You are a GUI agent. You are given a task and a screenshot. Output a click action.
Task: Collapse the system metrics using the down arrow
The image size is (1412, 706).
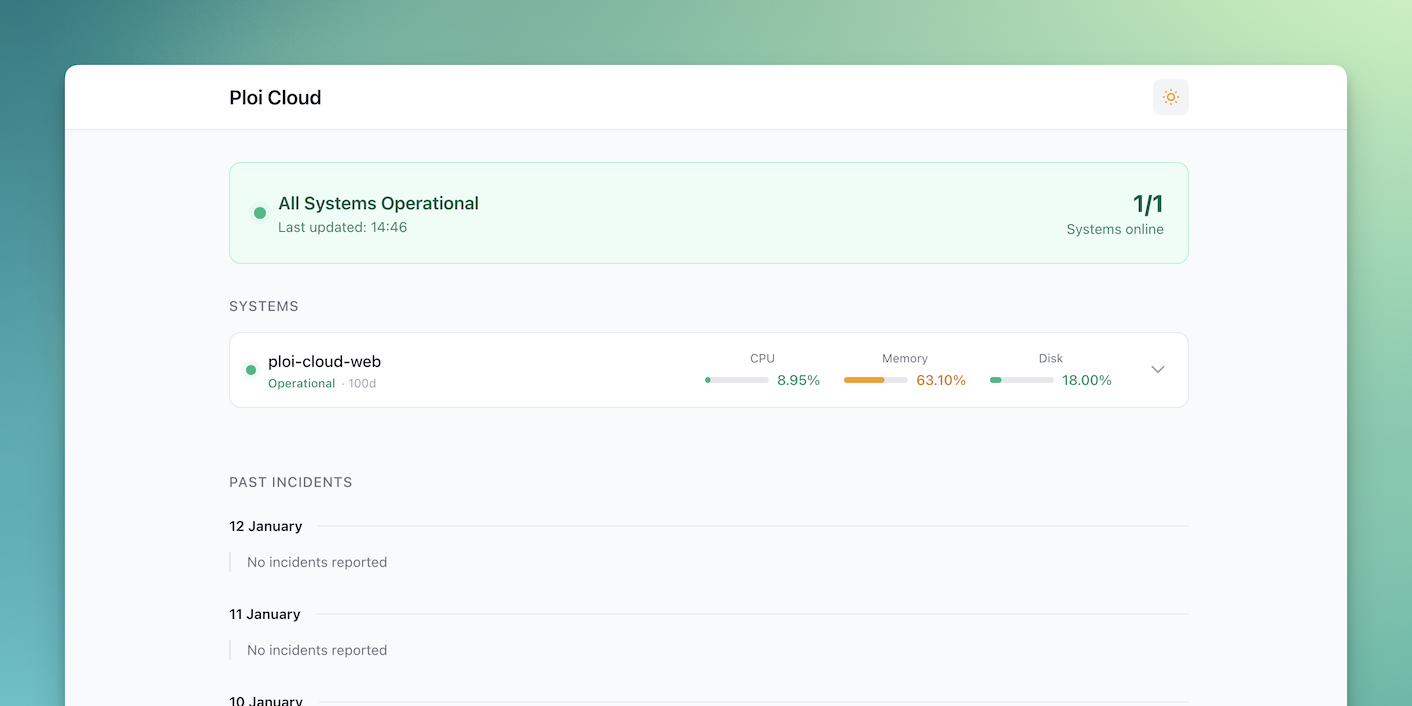click(x=1157, y=369)
